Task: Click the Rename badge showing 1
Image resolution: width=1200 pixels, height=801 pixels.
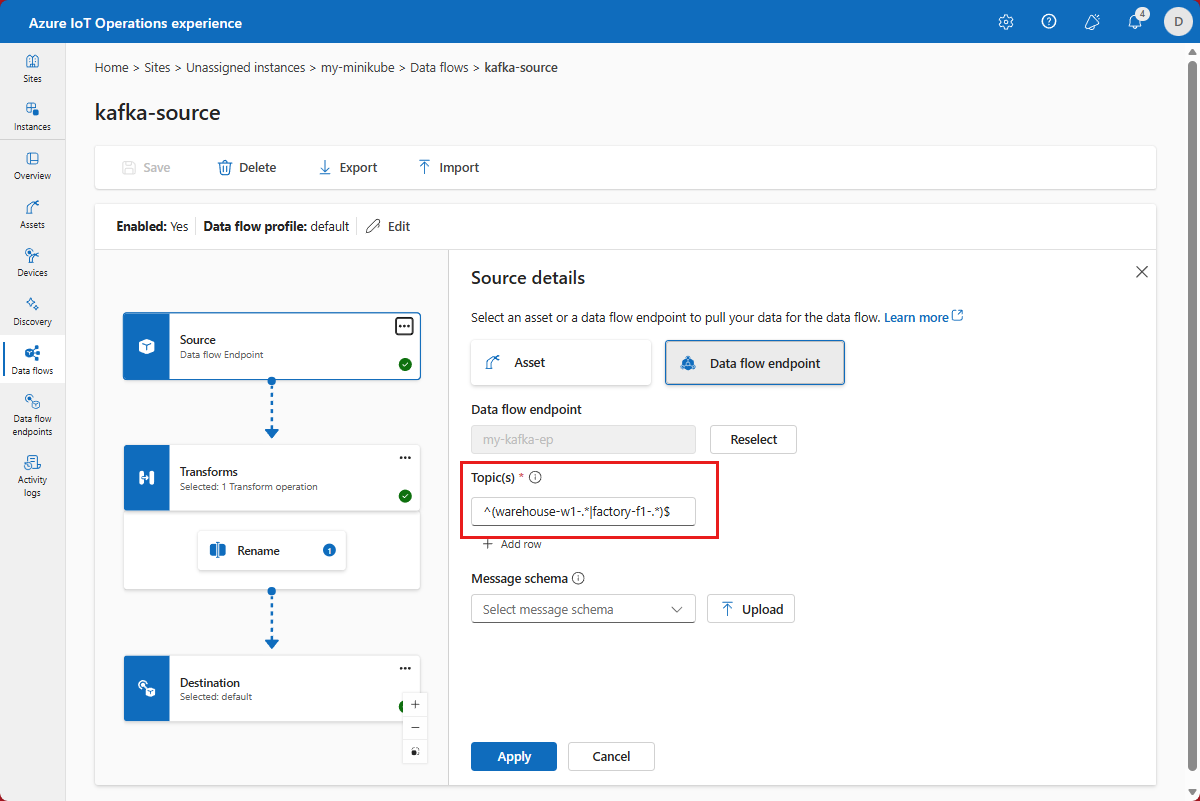Action: [x=329, y=551]
